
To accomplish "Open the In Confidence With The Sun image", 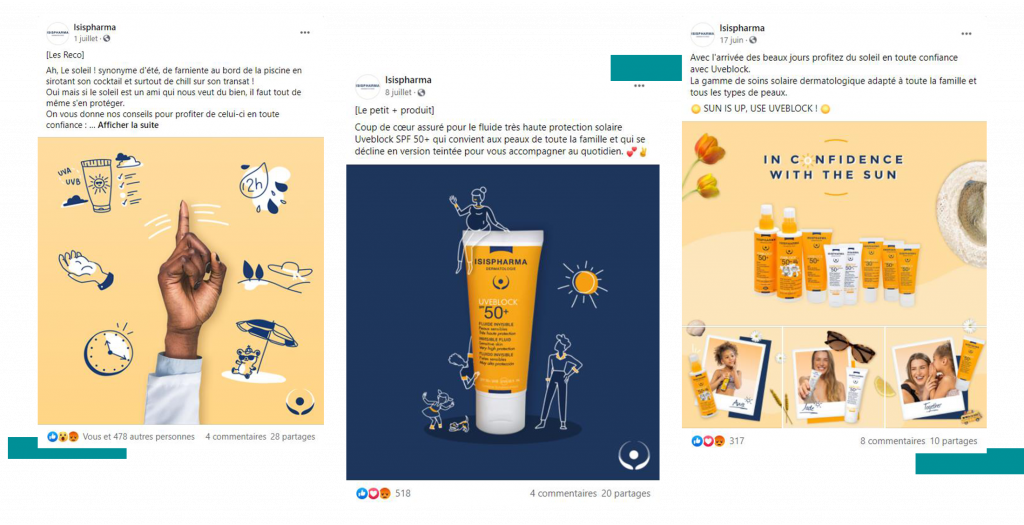I will pos(834,274).
